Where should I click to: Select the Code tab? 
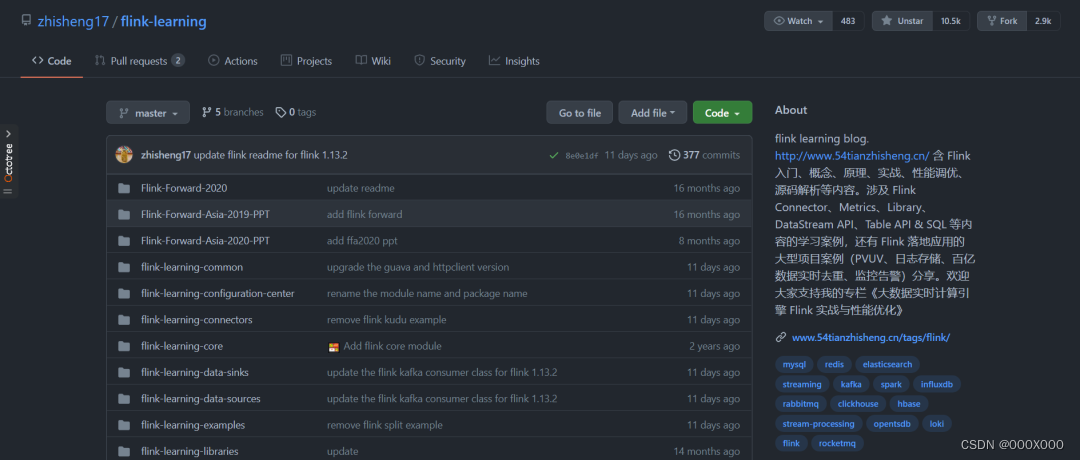(x=52, y=61)
